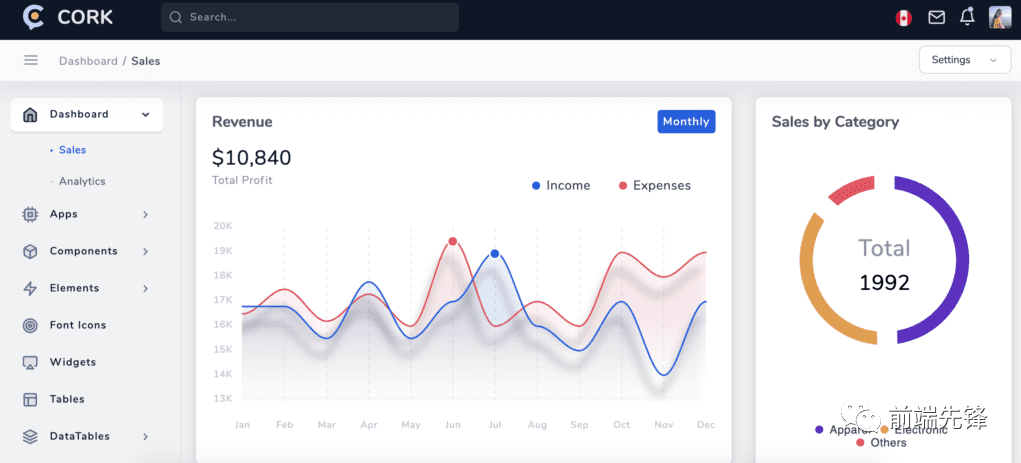The width and height of the screenshot is (1021, 463).
Task: Open the mail inbox icon
Action: click(x=936, y=17)
